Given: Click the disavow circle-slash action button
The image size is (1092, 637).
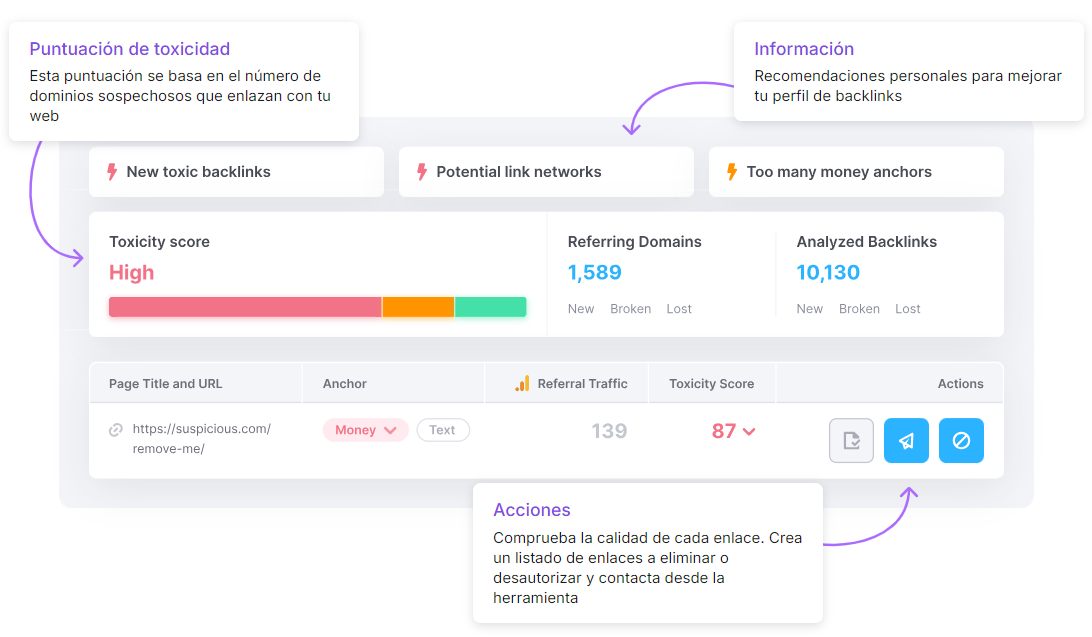Looking at the screenshot, I should point(961,441).
